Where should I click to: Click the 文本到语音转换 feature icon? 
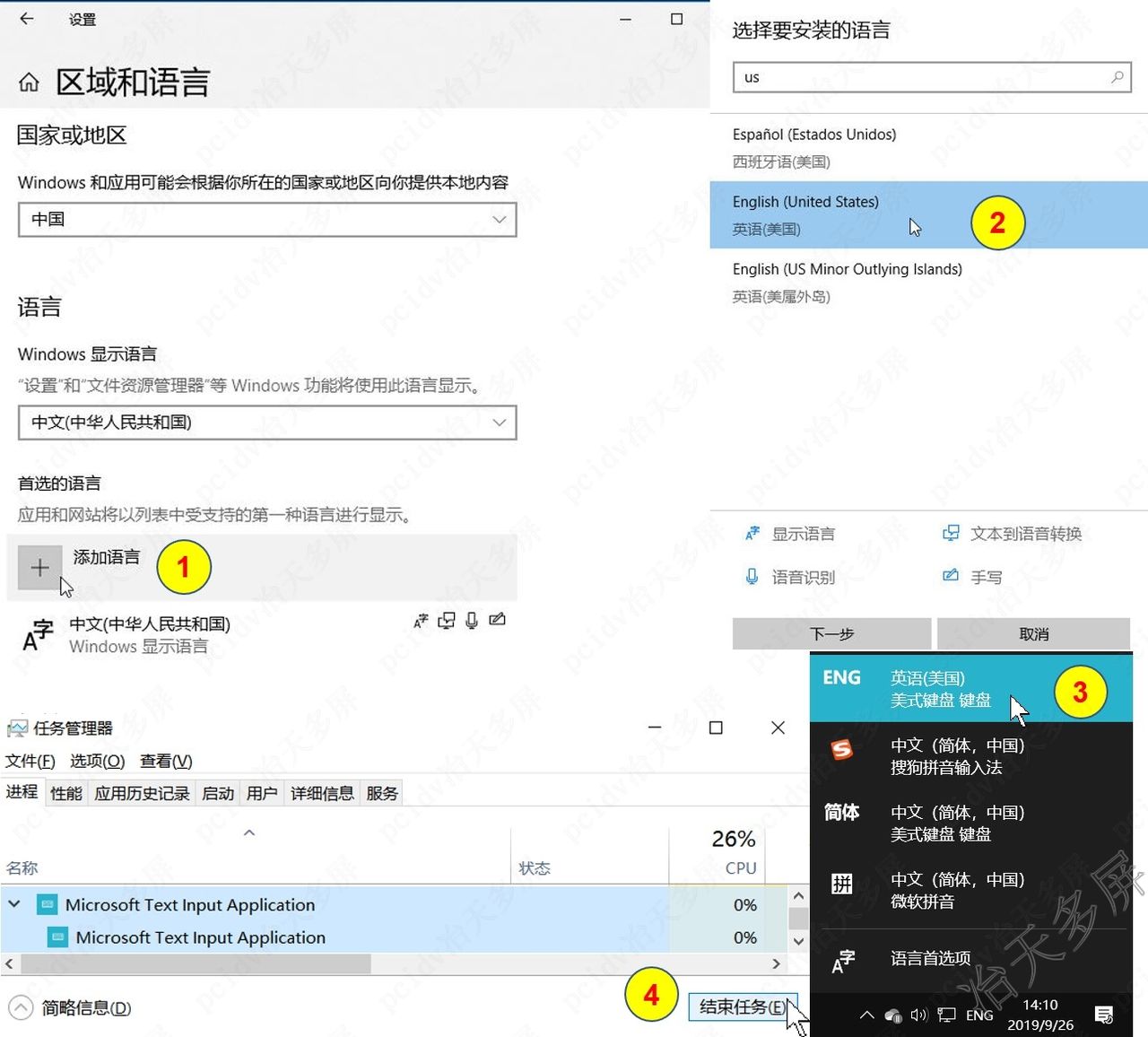click(951, 534)
